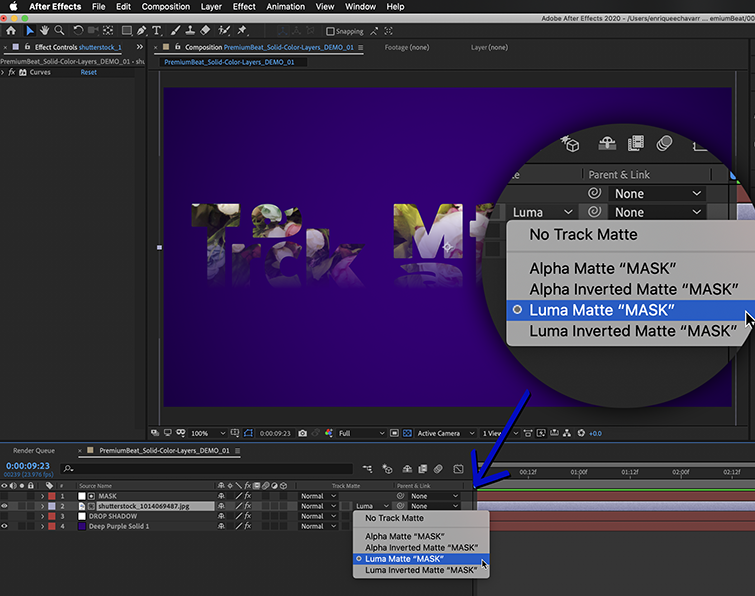The image size is (755, 596).
Task: Click the DROP SHADOW layer color label
Action: point(51,516)
